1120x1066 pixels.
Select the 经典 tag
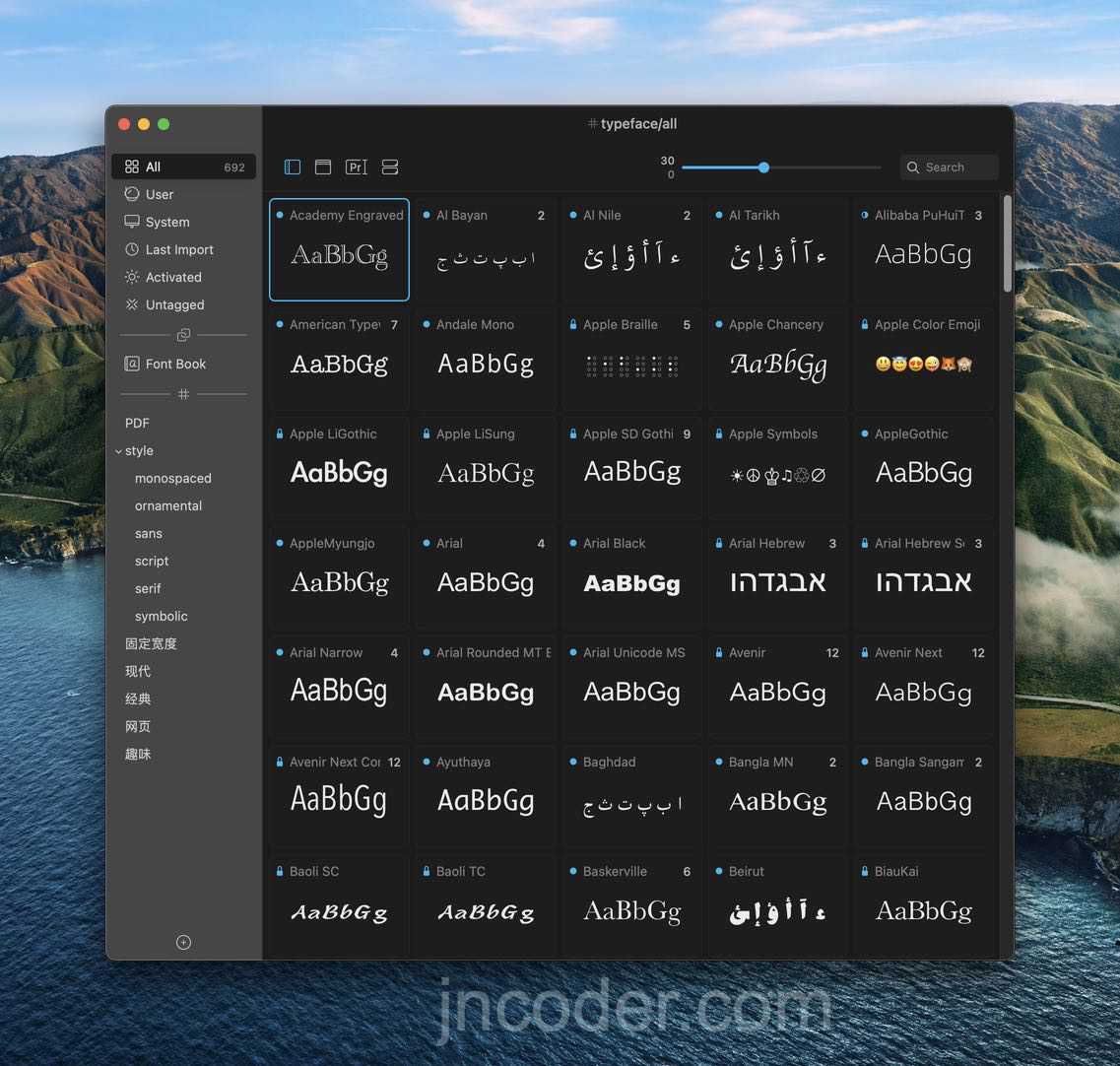(138, 699)
